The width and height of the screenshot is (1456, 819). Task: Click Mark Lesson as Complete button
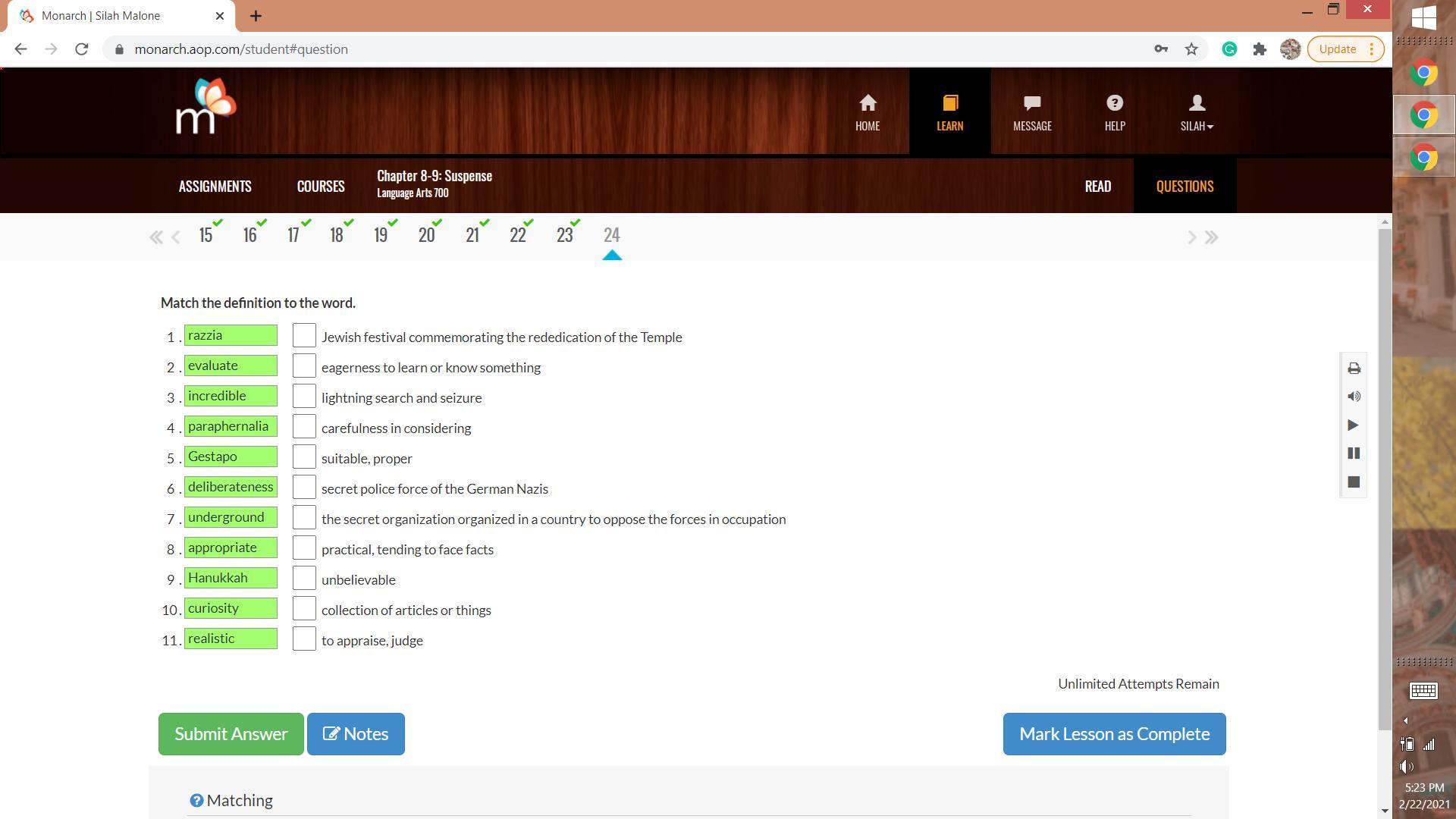pos(1113,734)
